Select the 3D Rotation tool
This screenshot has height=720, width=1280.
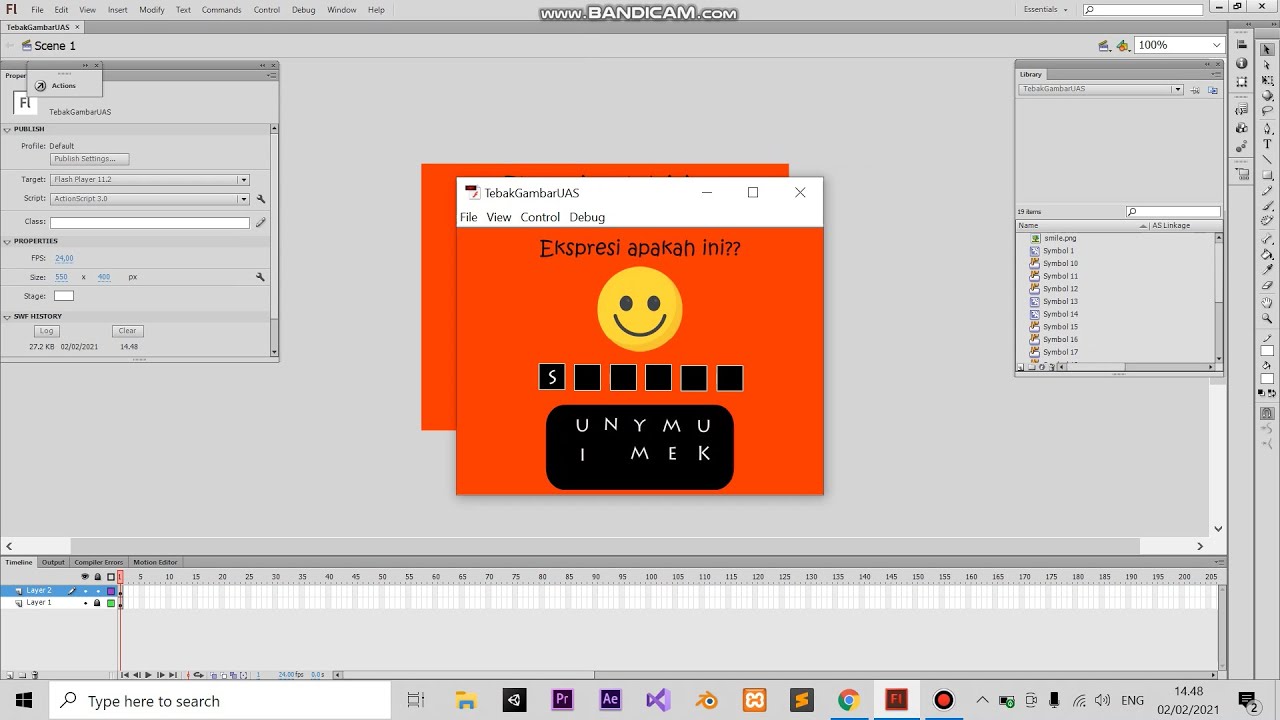tap(1267, 96)
